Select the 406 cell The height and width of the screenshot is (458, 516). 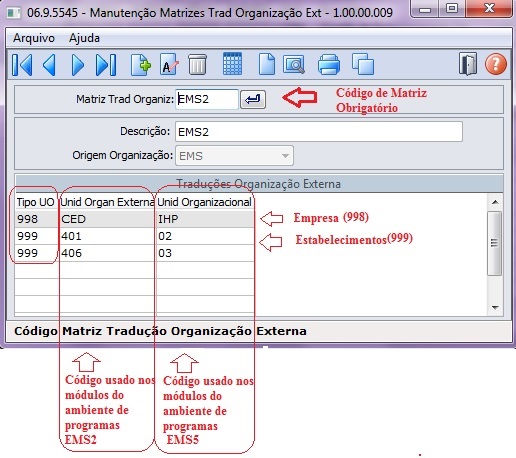pos(107,253)
